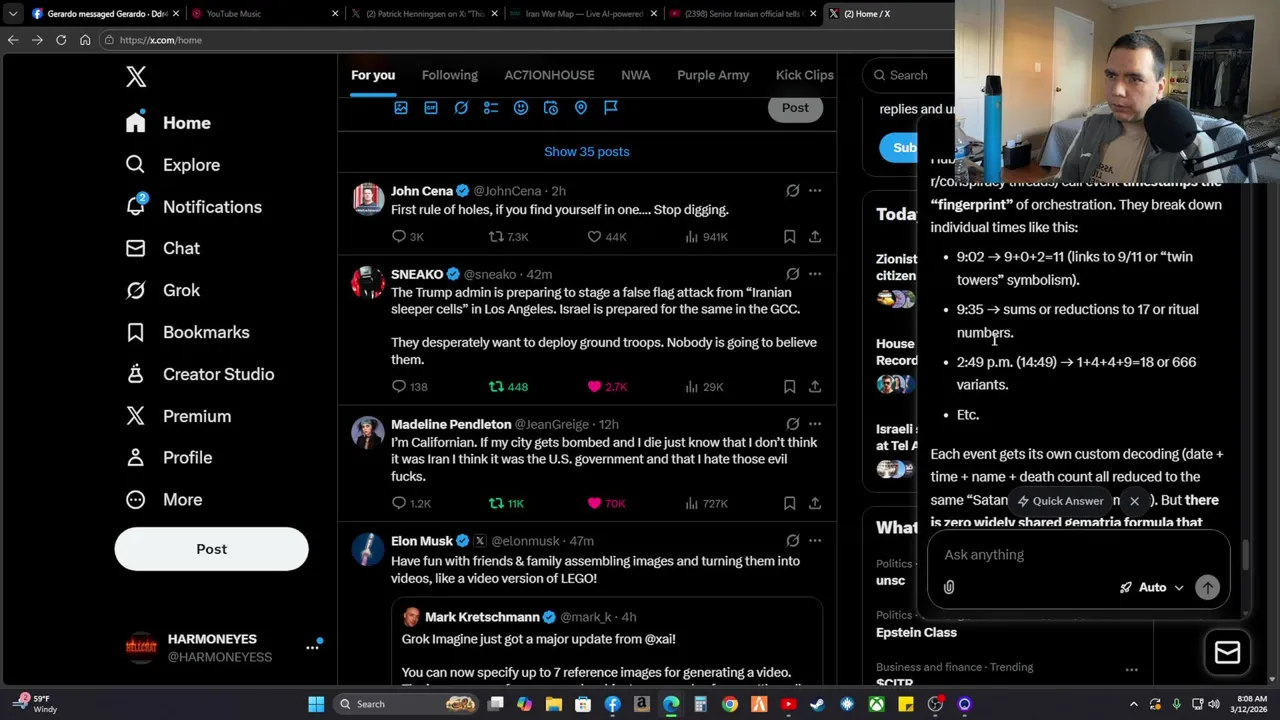Repost John Cena's post
This screenshot has height=720, width=1280.
pos(508,237)
